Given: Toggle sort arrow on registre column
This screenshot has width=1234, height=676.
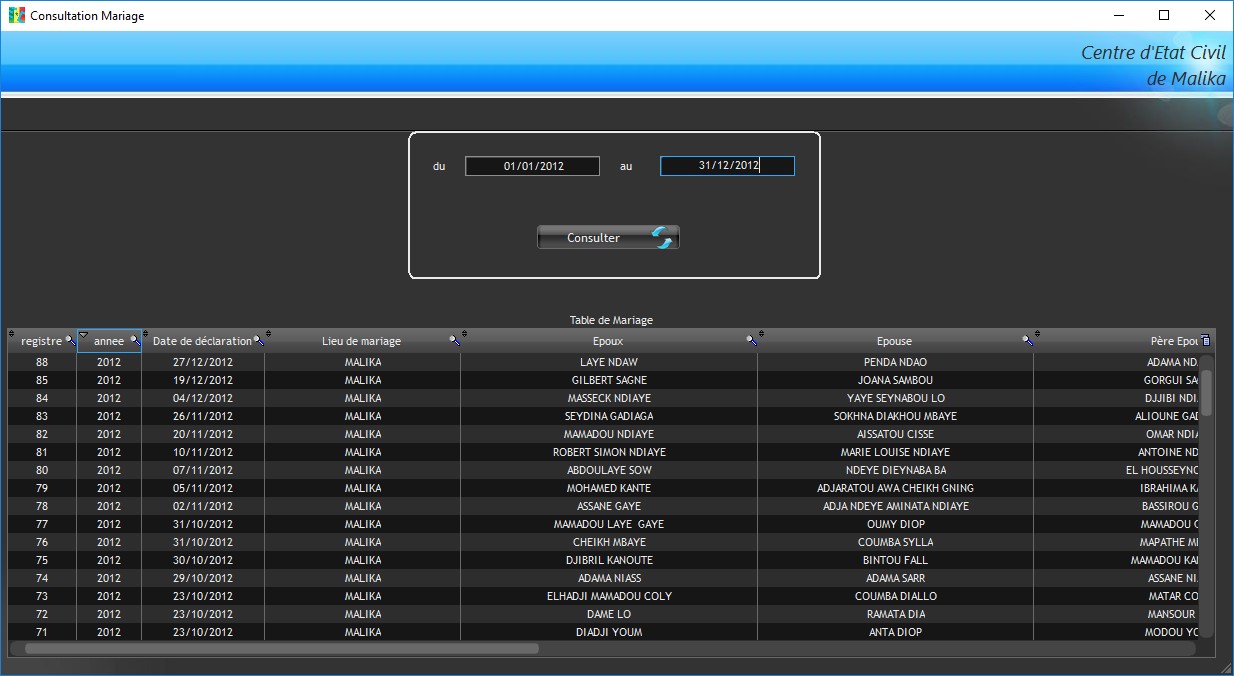Looking at the screenshot, I should (12, 334).
